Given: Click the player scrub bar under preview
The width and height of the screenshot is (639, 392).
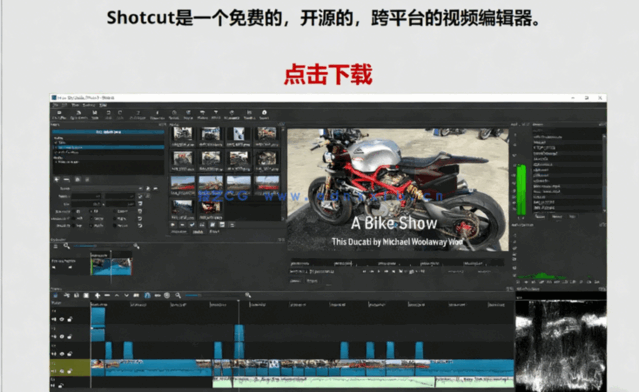Looking at the screenshot, I should pos(398,263).
